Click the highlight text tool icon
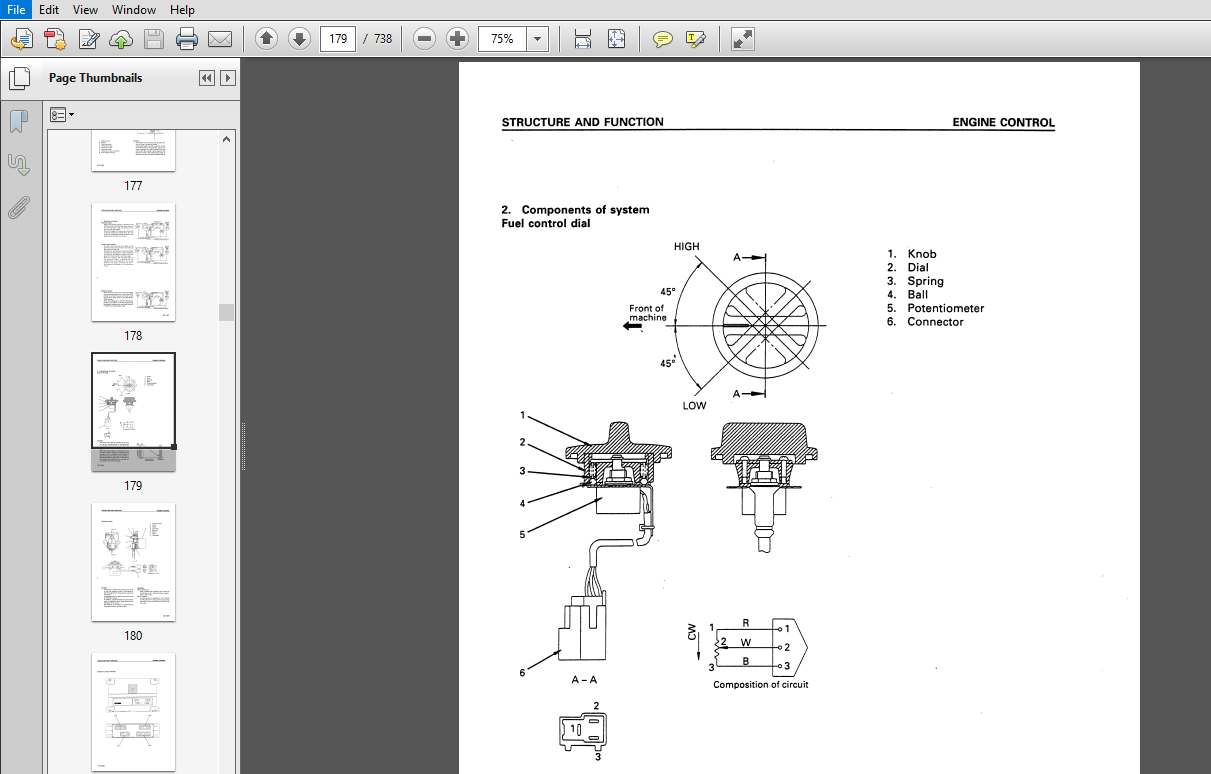Screen dimensions: 1211x774 (x=695, y=39)
